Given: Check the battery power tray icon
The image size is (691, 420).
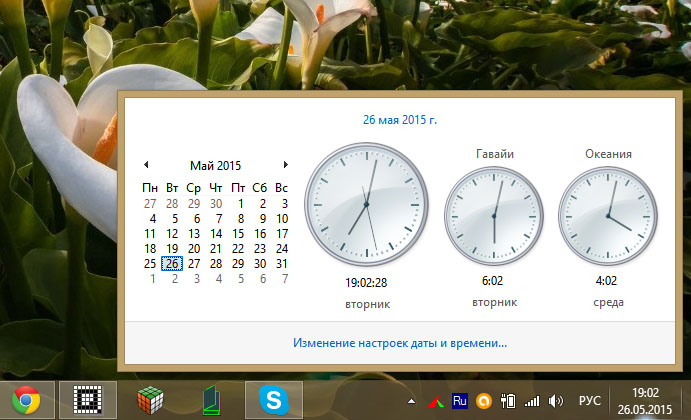Looking at the screenshot, I should 508,401.
